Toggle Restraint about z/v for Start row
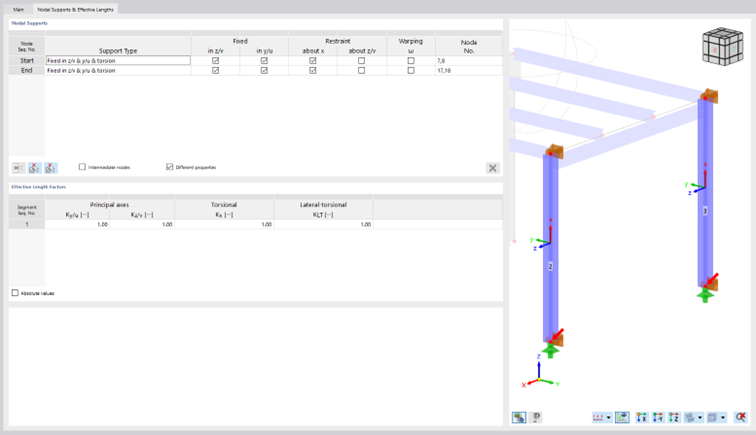Screen dimensions: 756x435 coord(362,61)
